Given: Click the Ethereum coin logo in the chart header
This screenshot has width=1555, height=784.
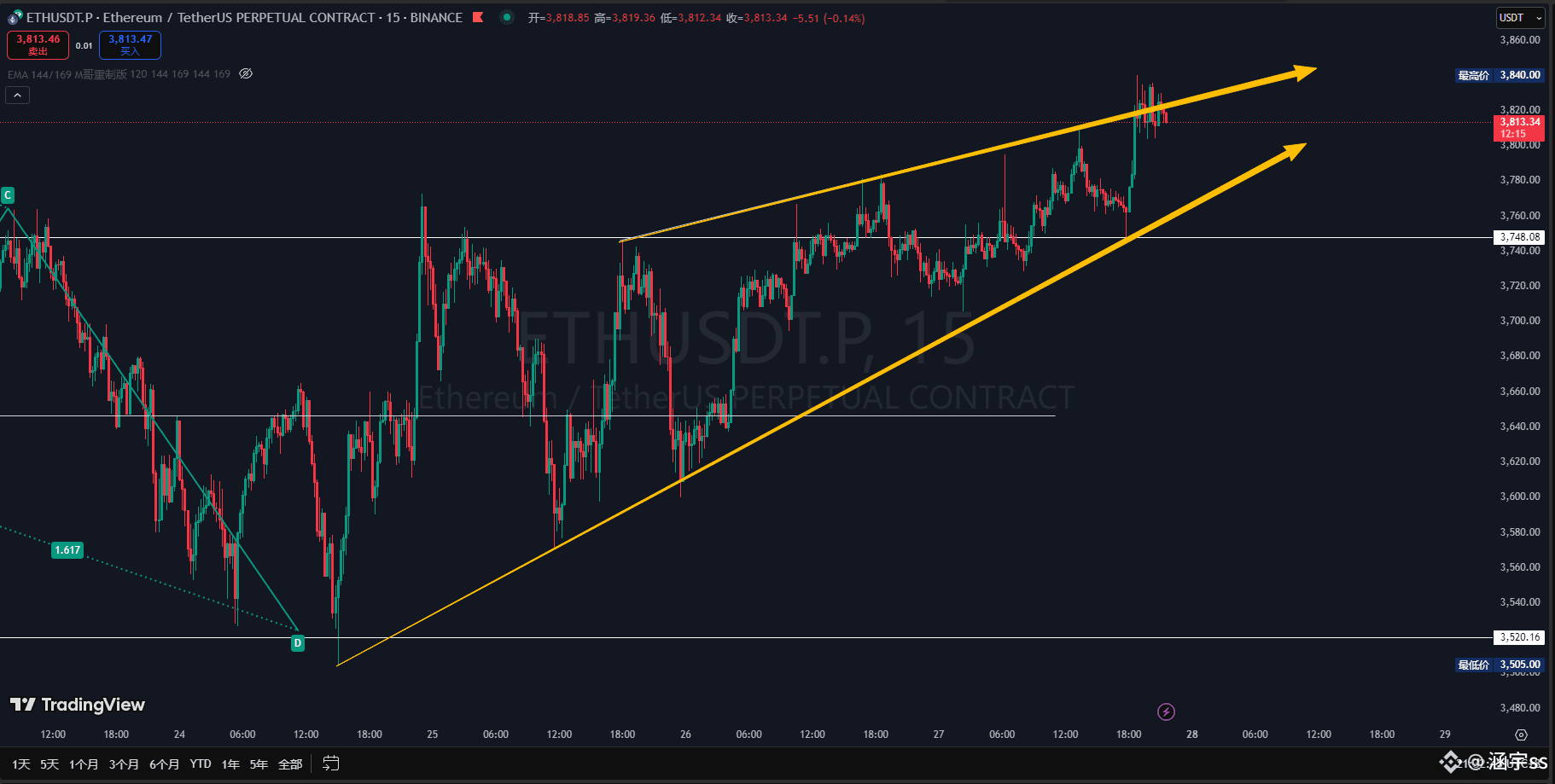Looking at the screenshot, I should tap(14, 17).
